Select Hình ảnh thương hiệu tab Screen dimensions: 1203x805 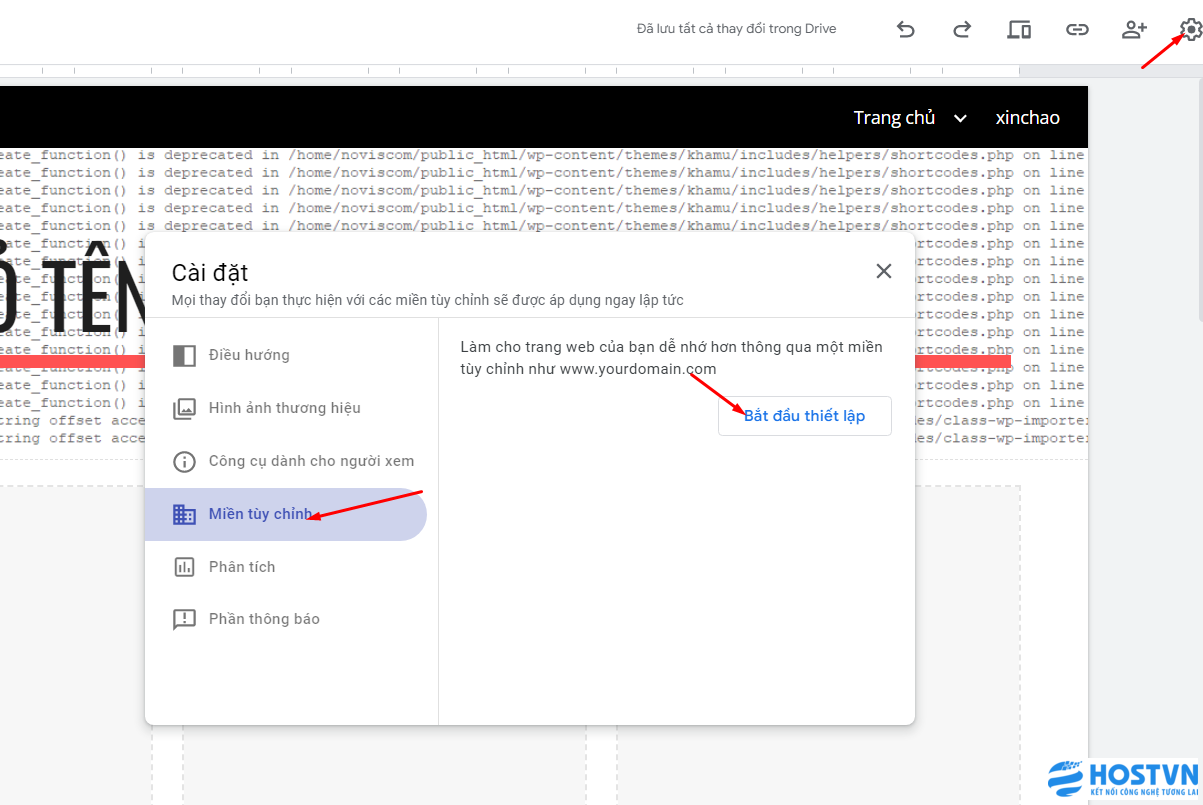tap(286, 408)
